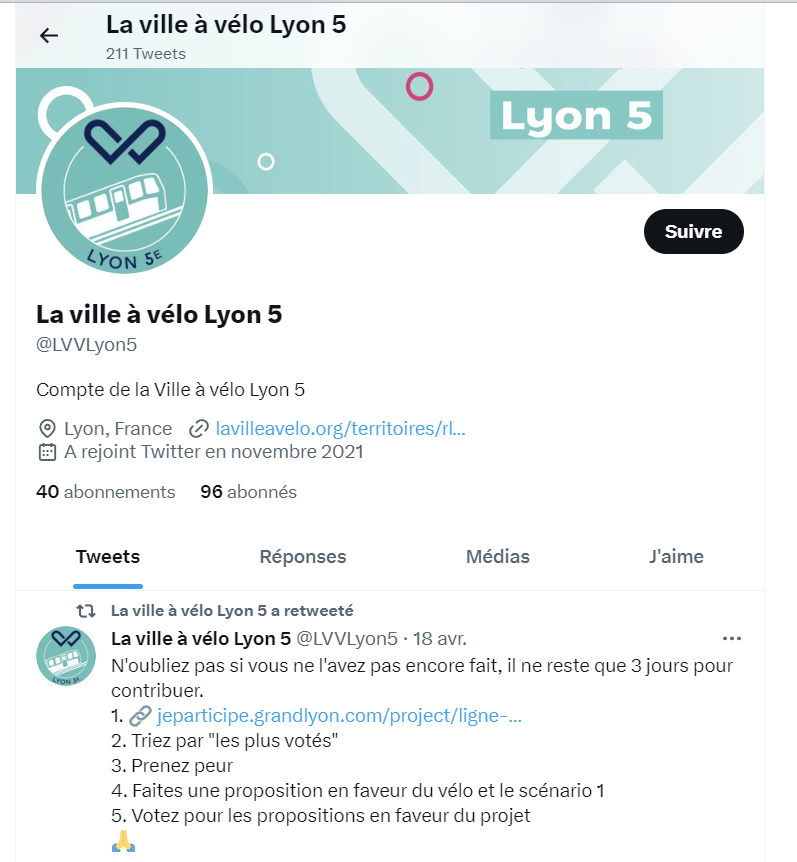Open the 18 avr. tweet timestamp
797x862 pixels.
pyautogui.click(x=440, y=639)
